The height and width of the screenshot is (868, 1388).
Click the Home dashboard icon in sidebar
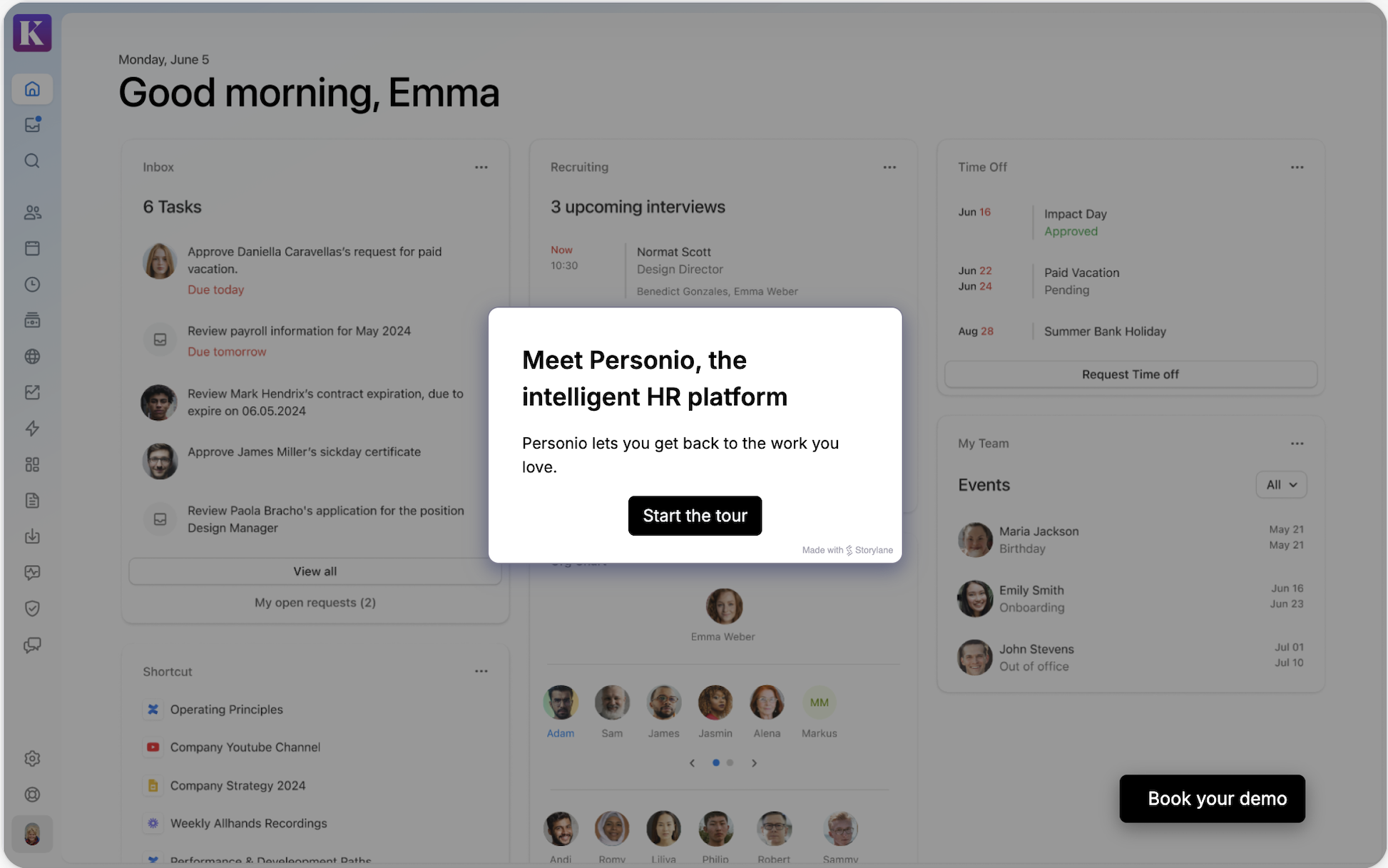pos(32,89)
